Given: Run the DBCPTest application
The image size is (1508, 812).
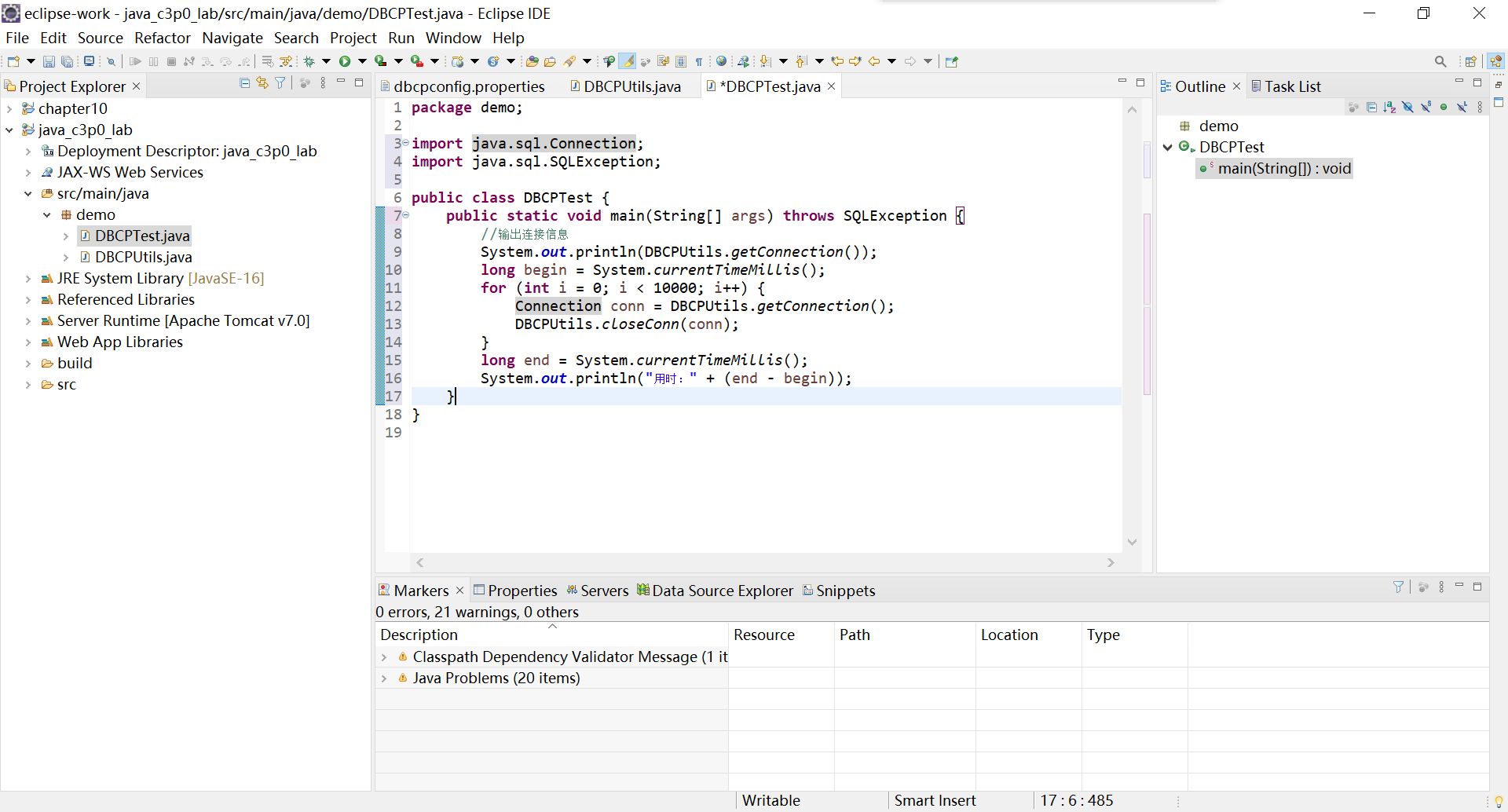Looking at the screenshot, I should tap(346, 61).
